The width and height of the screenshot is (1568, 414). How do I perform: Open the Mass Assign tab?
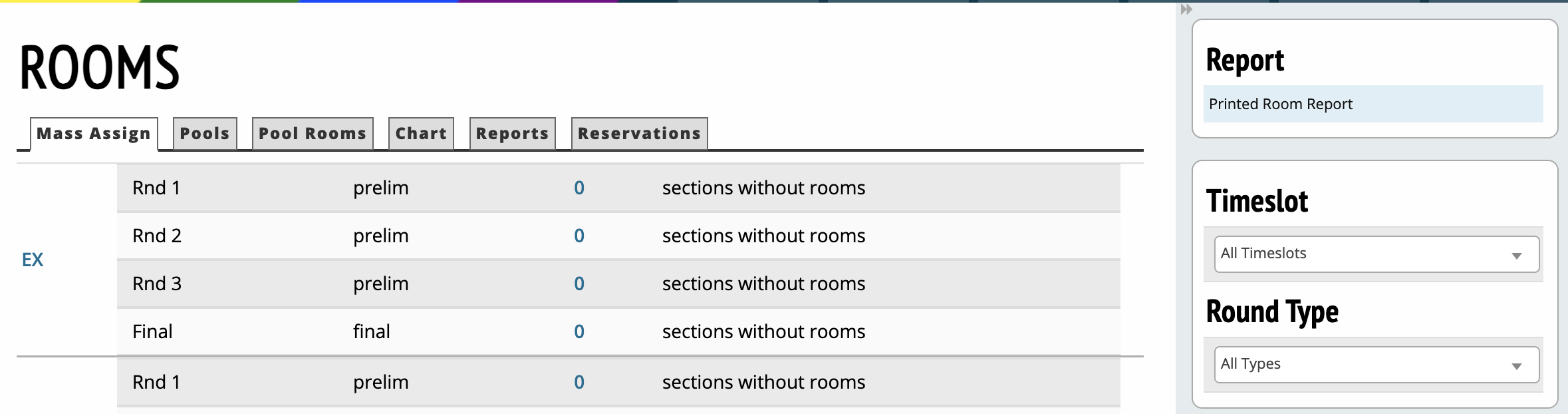click(x=94, y=134)
